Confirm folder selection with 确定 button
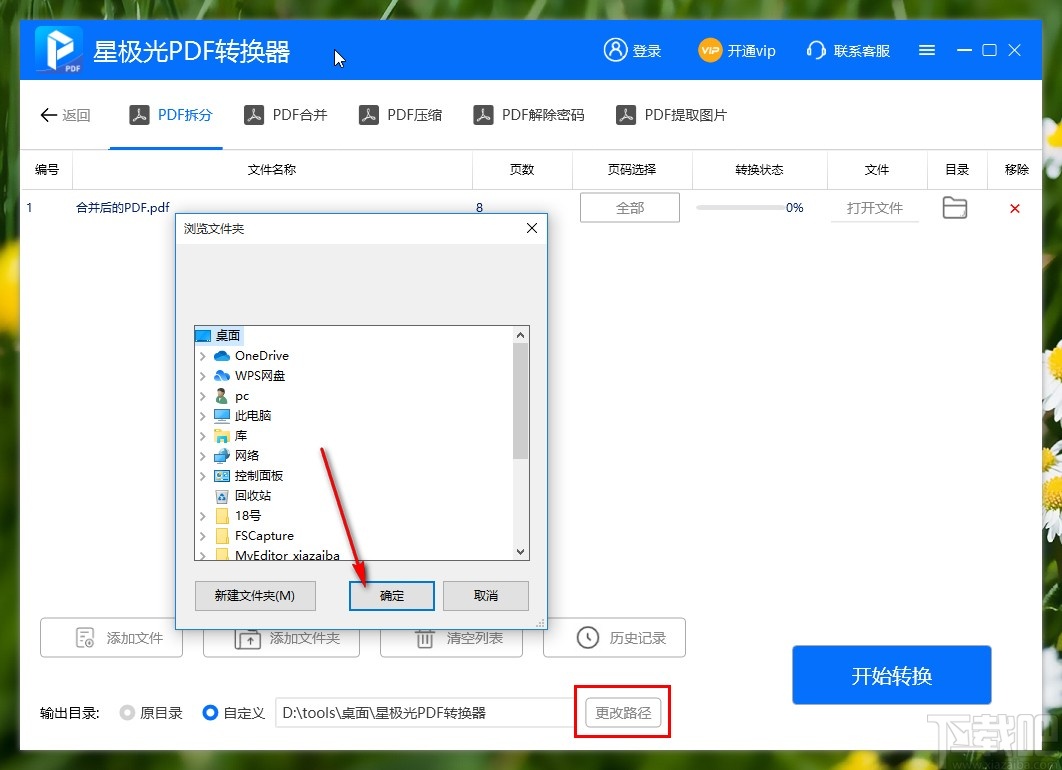The height and width of the screenshot is (770, 1062). click(390, 595)
